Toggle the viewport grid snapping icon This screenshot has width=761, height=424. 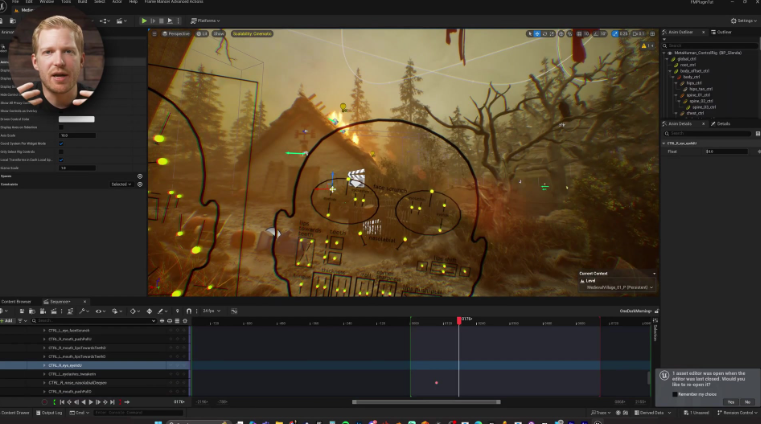point(579,34)
